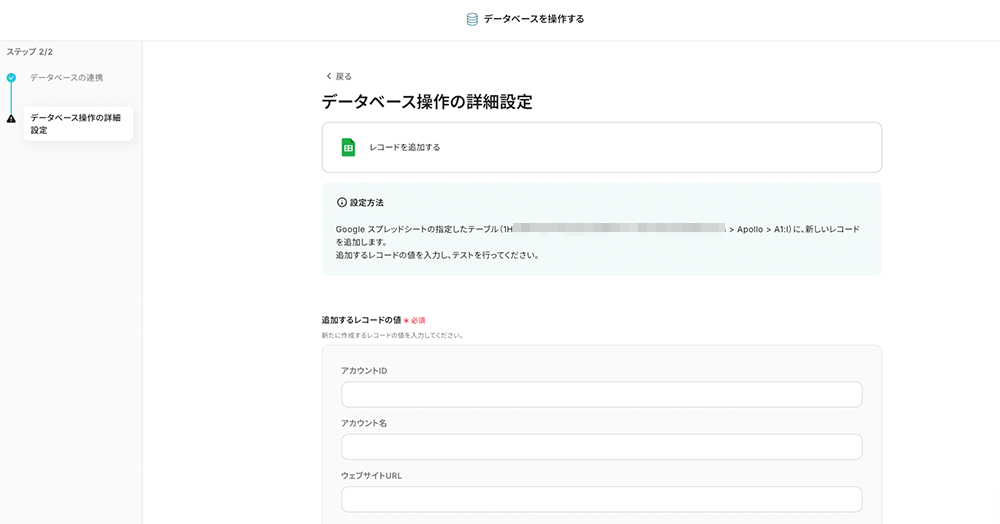1000x524 pixels.
Task: Click the back chevron arrow icon
Action: pyautogui.click(x=328, y=76)
